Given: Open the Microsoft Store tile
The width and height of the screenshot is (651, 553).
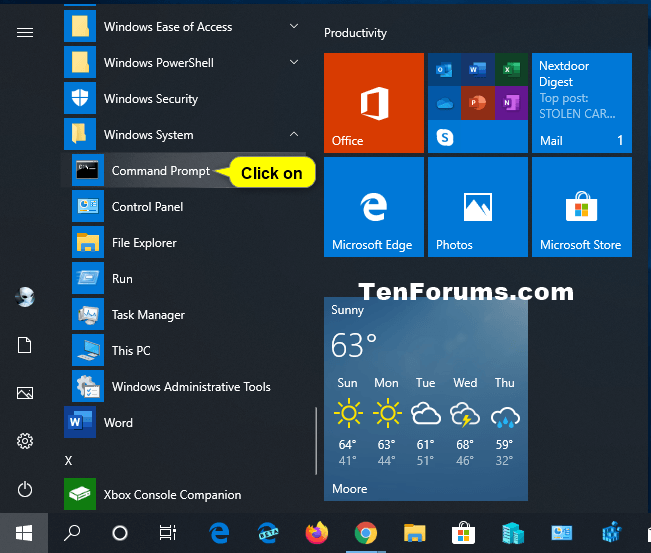Looking at the screenshot, I should (582, 207).
